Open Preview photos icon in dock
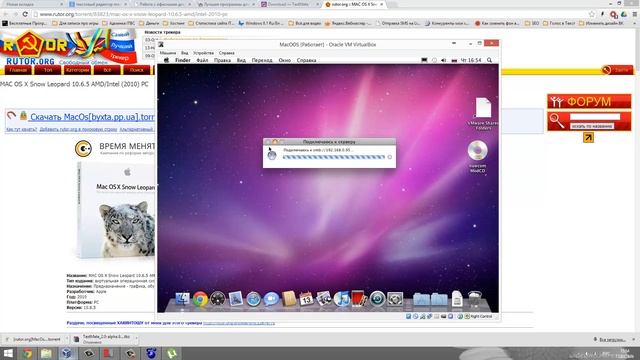This screenshot has height=360, width=640. [324, 299]
